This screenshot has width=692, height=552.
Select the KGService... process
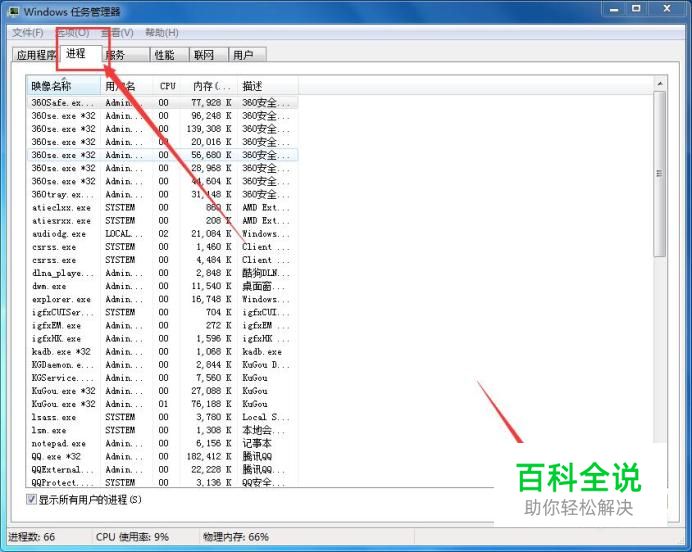click(x=162, y=378)
